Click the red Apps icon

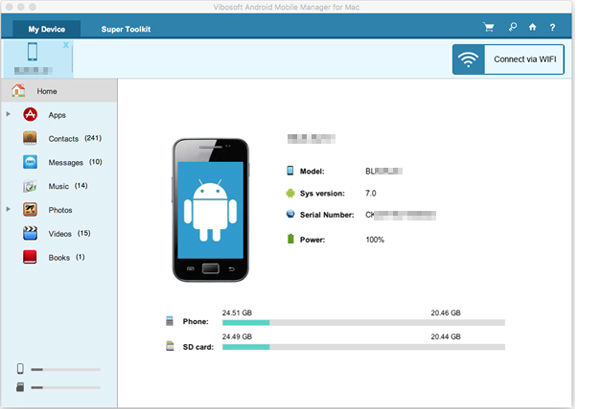(x=30, y=114)
